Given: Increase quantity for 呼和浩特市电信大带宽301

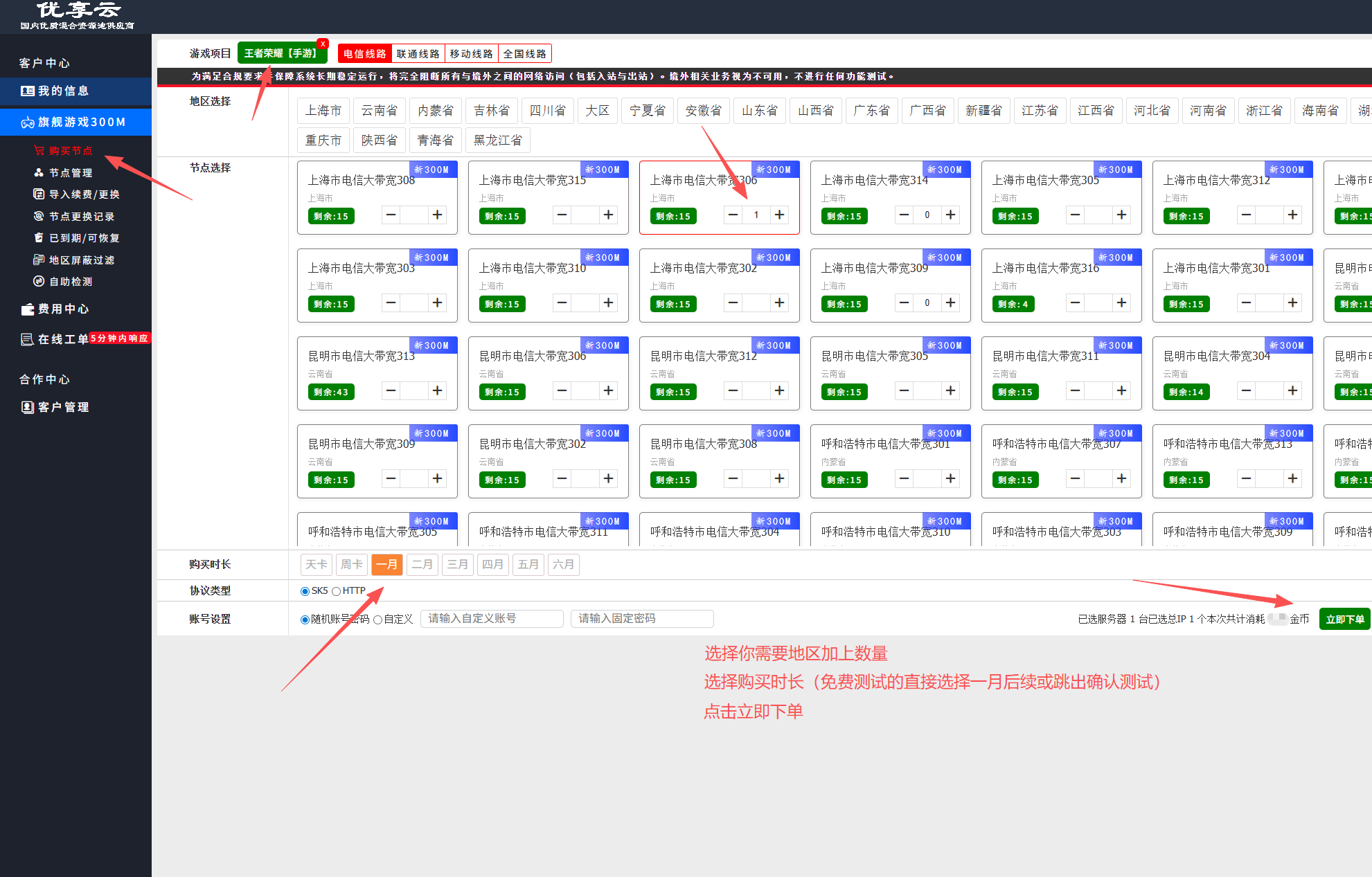Looking at the screenshot, I should (x=951, y=478).
